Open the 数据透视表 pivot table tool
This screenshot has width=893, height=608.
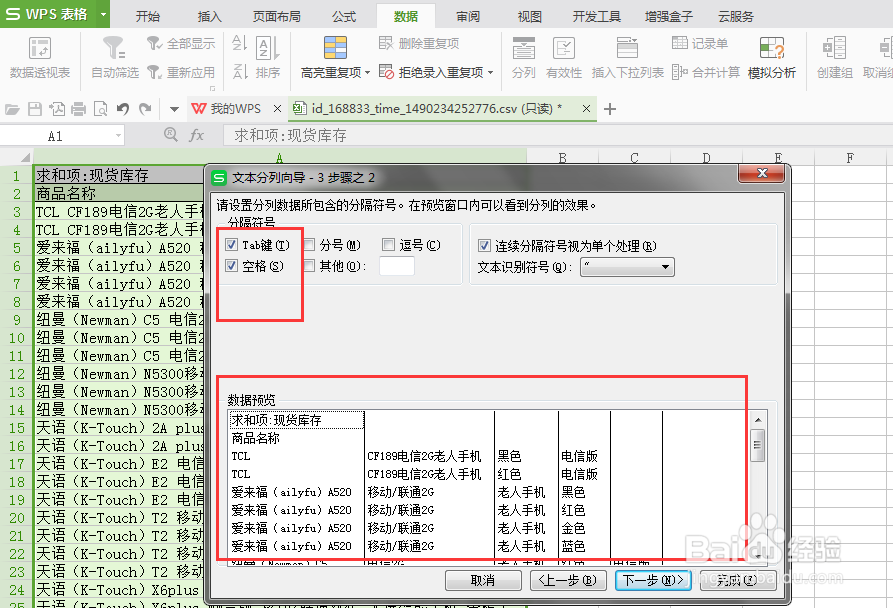(40, 57)
